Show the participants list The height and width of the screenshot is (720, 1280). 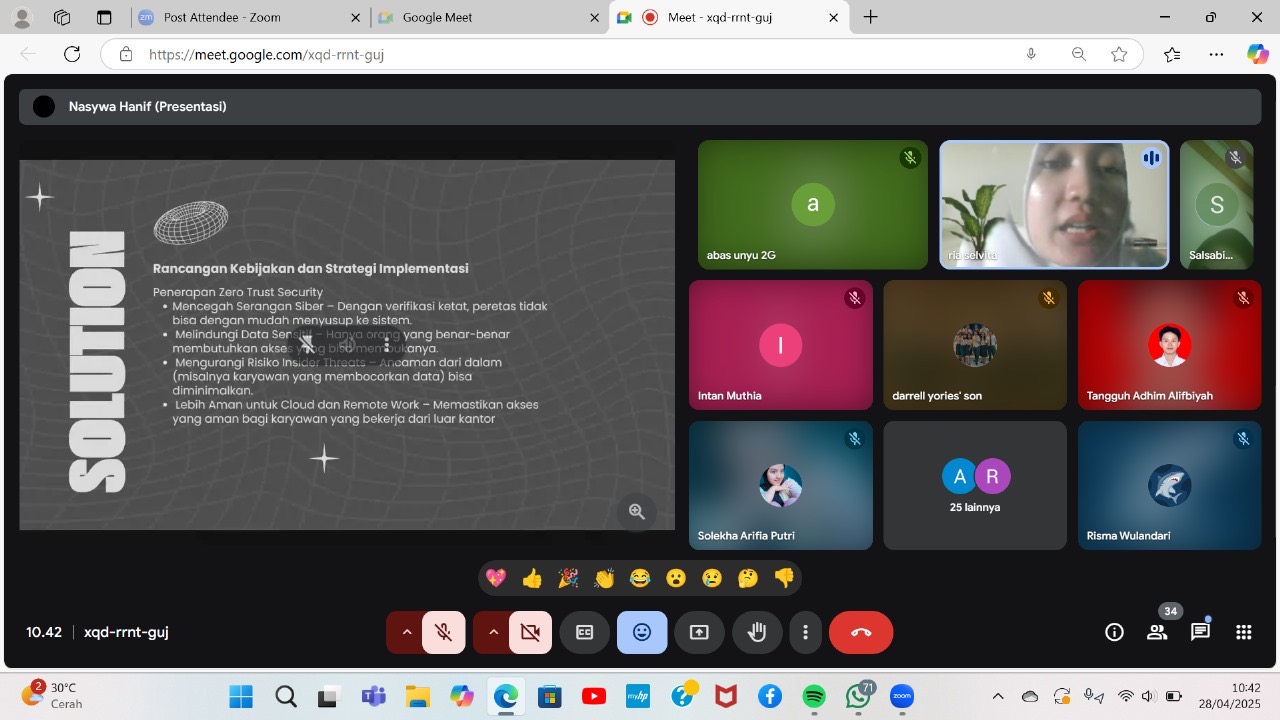coord(1157,632)
